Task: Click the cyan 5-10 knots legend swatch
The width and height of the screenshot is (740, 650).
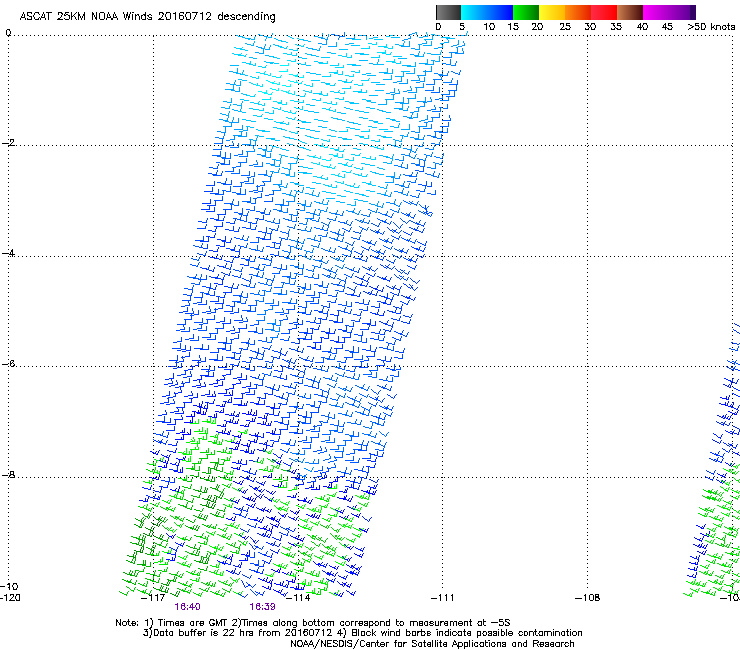Action: 474,12
